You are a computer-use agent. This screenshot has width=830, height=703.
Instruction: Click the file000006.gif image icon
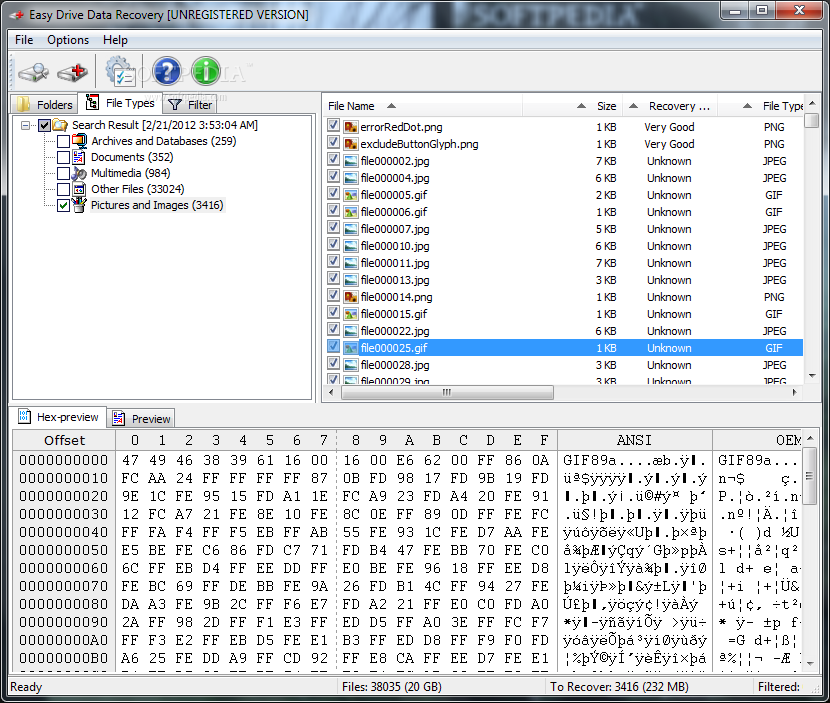pyautogui.click(x=350, y=212)
